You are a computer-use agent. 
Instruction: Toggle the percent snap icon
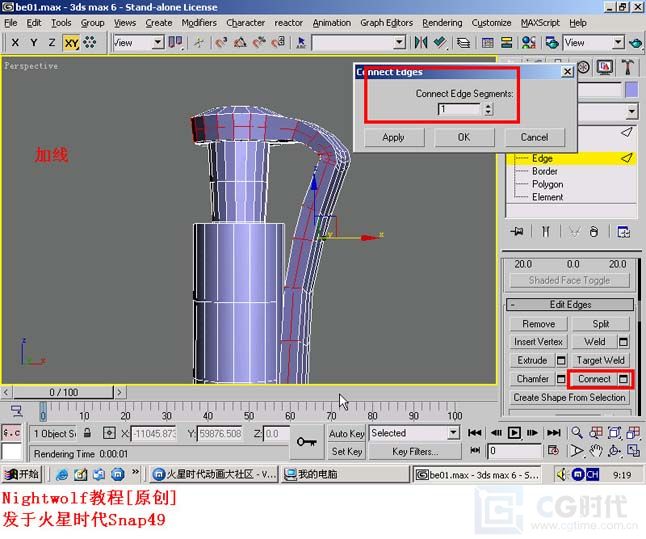click(259, 42)
